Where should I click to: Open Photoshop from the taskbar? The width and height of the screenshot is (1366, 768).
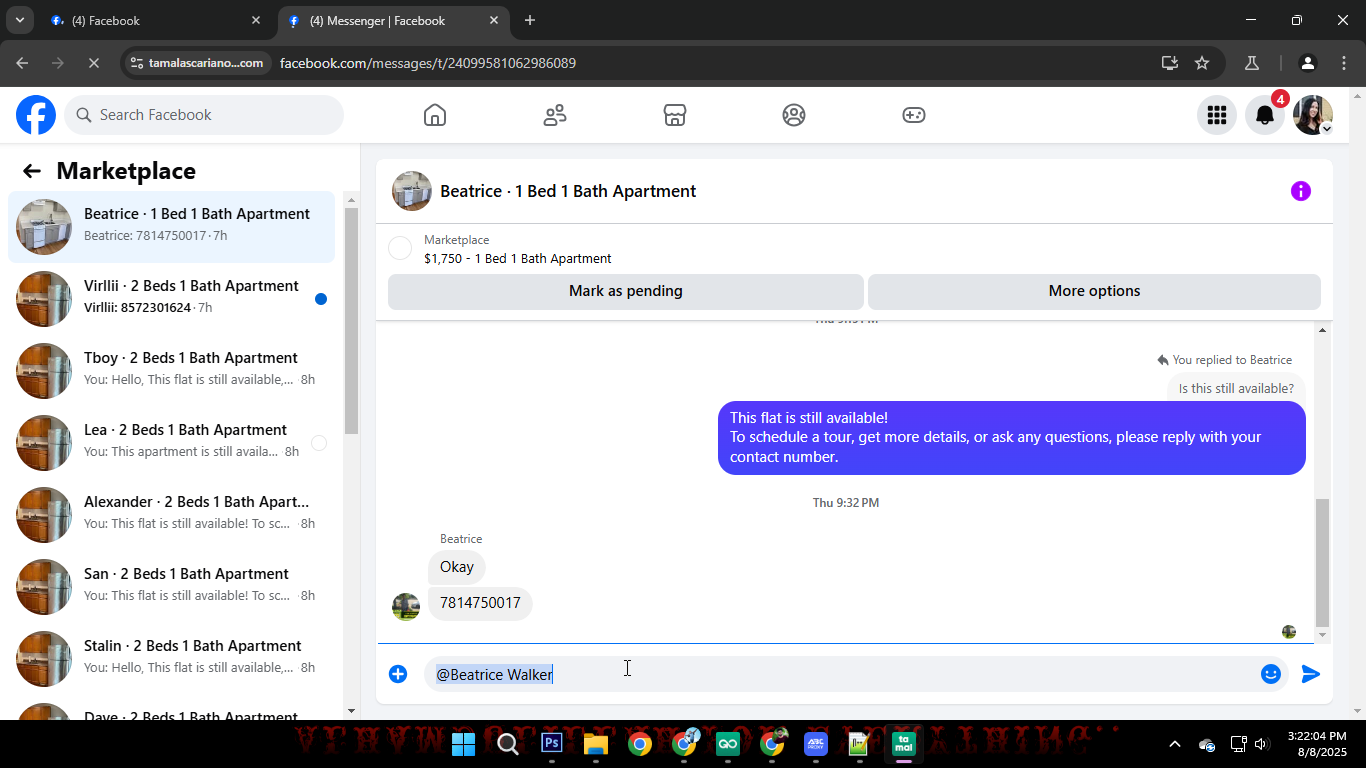point(552,743)
